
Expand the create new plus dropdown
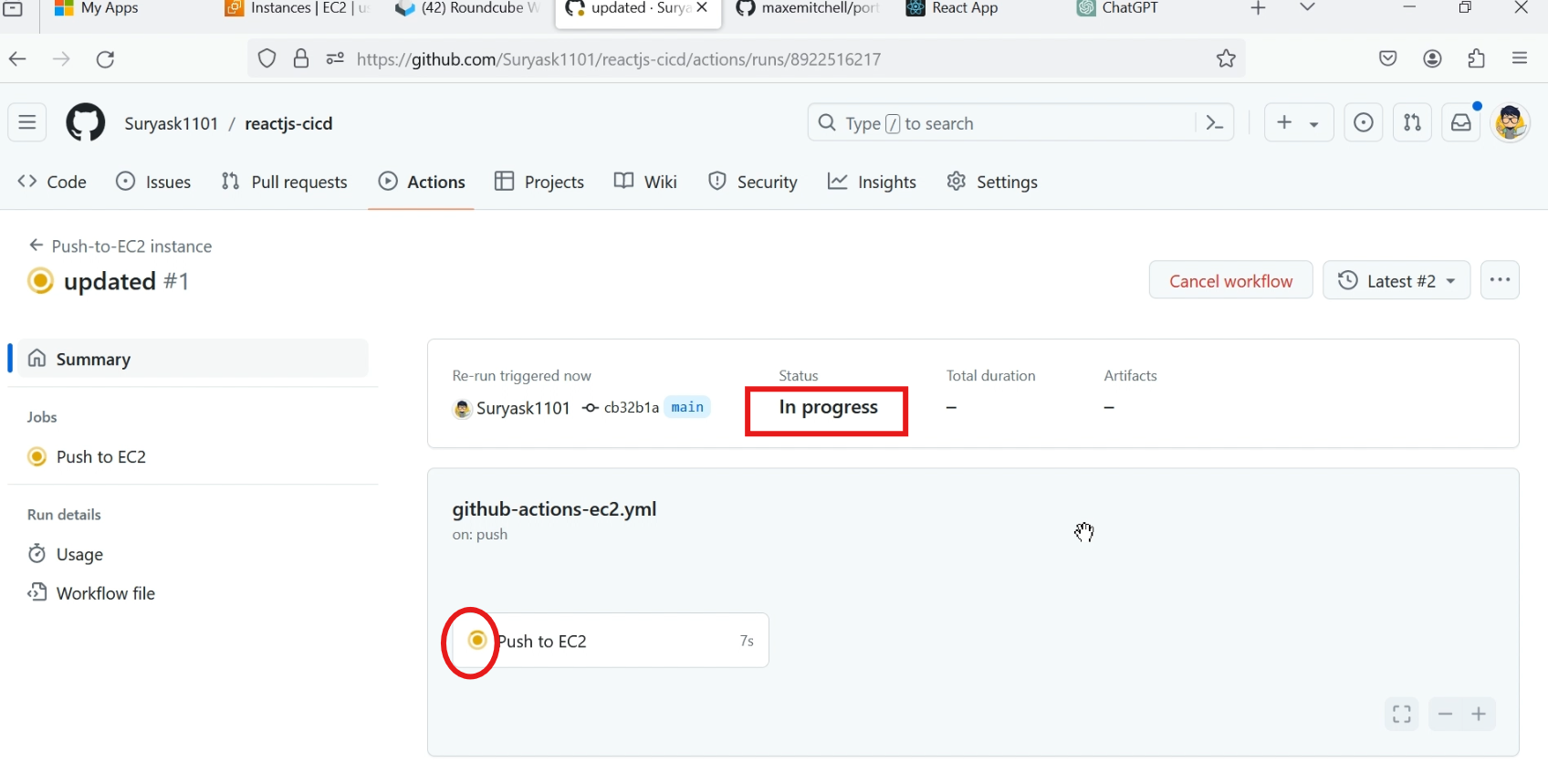click(x=1299, y=122)
